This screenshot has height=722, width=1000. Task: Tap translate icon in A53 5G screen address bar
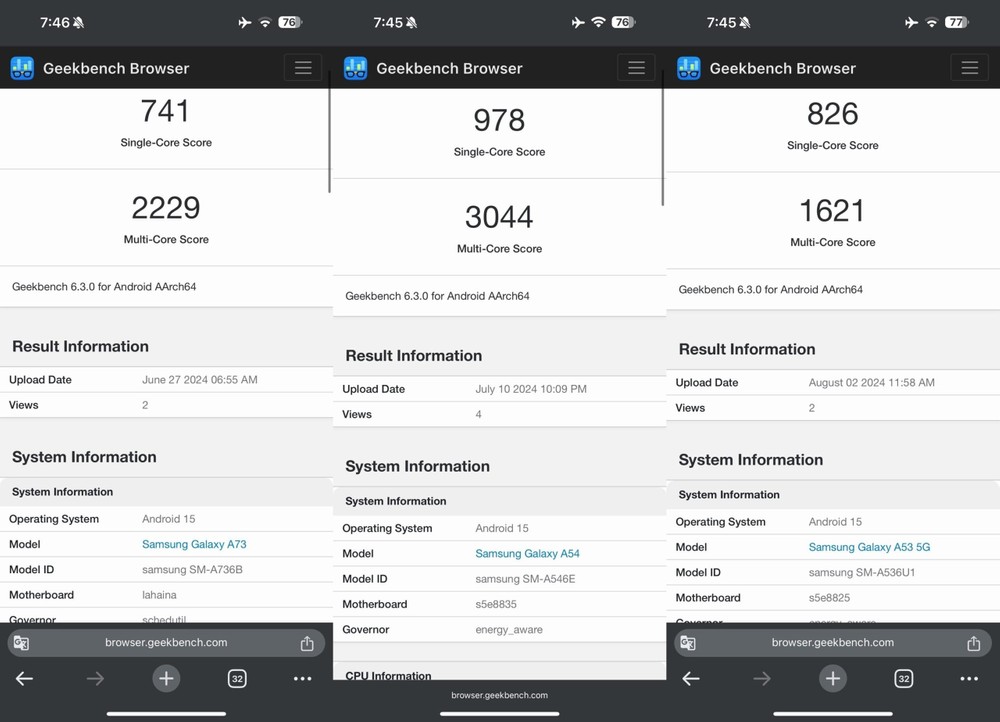coord(688,643)
